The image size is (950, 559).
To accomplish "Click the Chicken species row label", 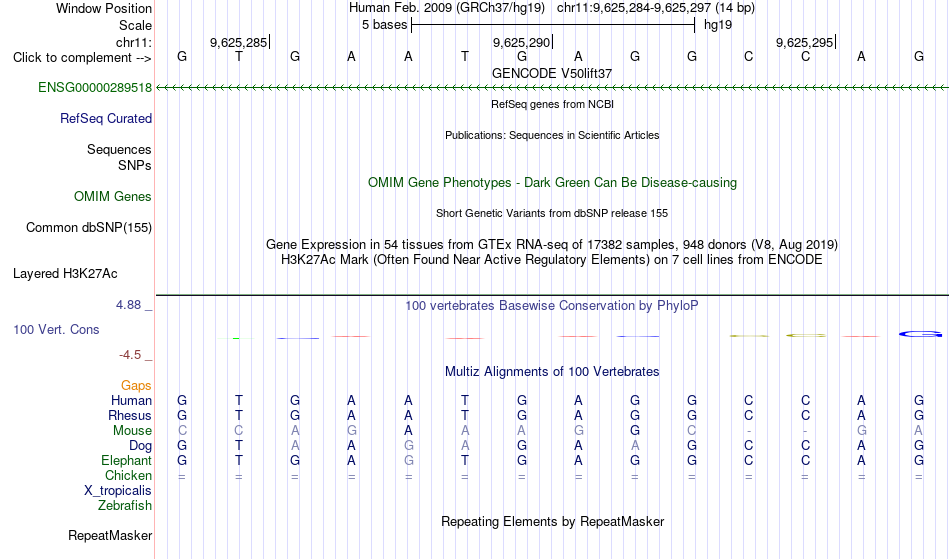I will point(128,476).
